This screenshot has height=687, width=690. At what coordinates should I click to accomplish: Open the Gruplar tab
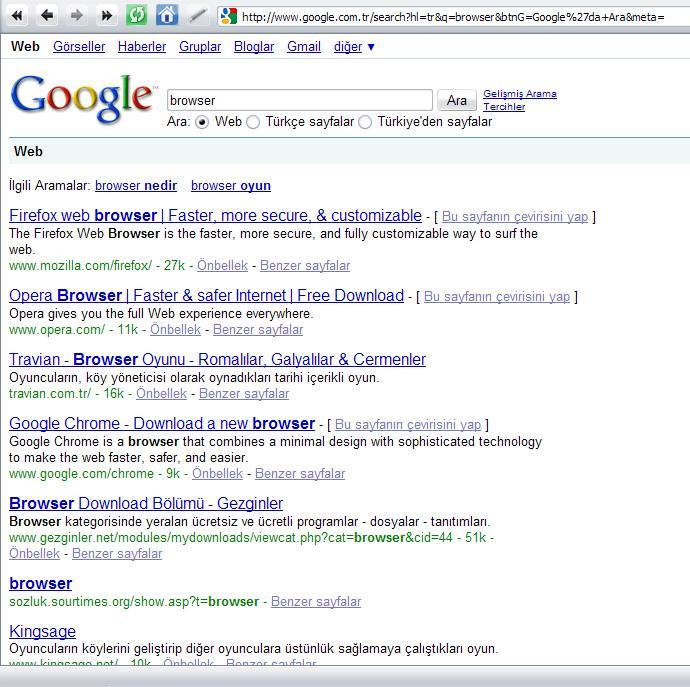click(200, 47)
